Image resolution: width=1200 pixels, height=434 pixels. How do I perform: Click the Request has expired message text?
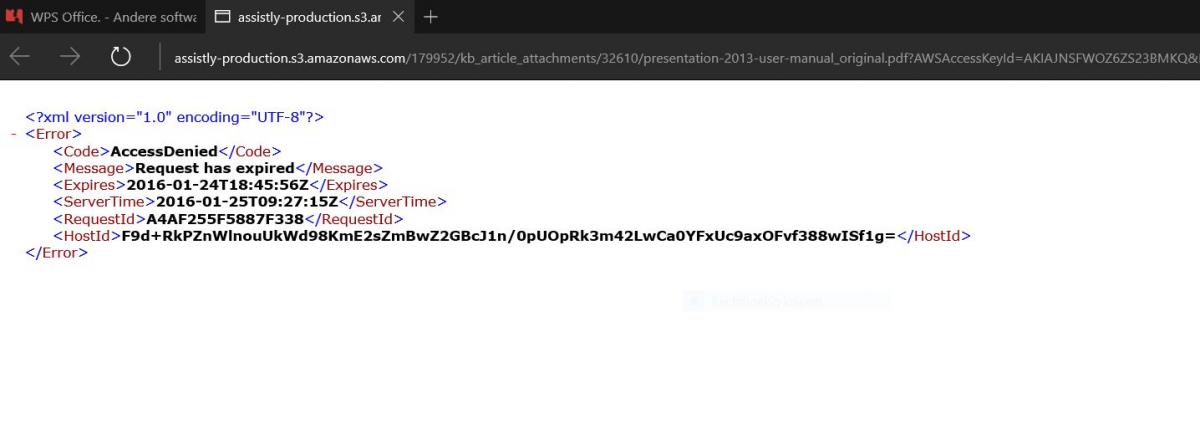click(x=215, y=168)
